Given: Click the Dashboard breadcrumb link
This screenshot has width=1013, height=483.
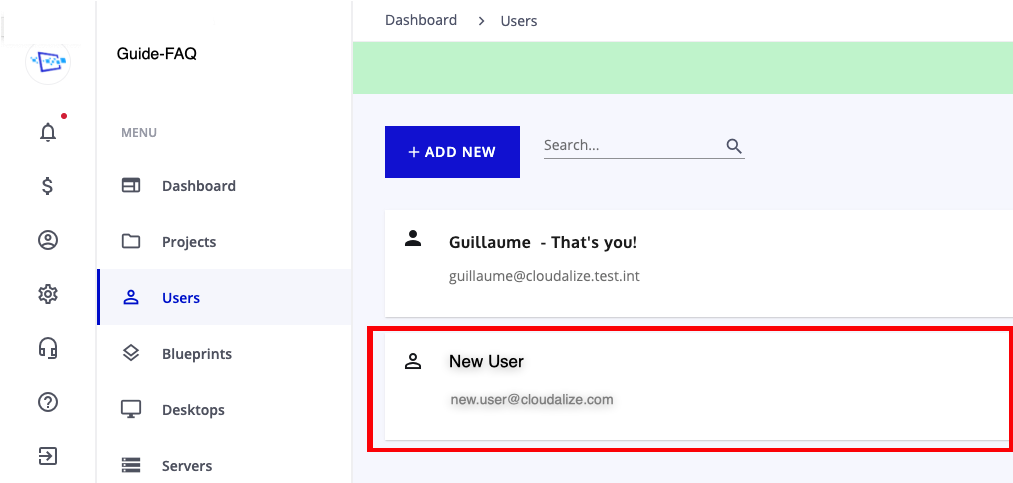Looking at the screenshot, I should point(421,20).
